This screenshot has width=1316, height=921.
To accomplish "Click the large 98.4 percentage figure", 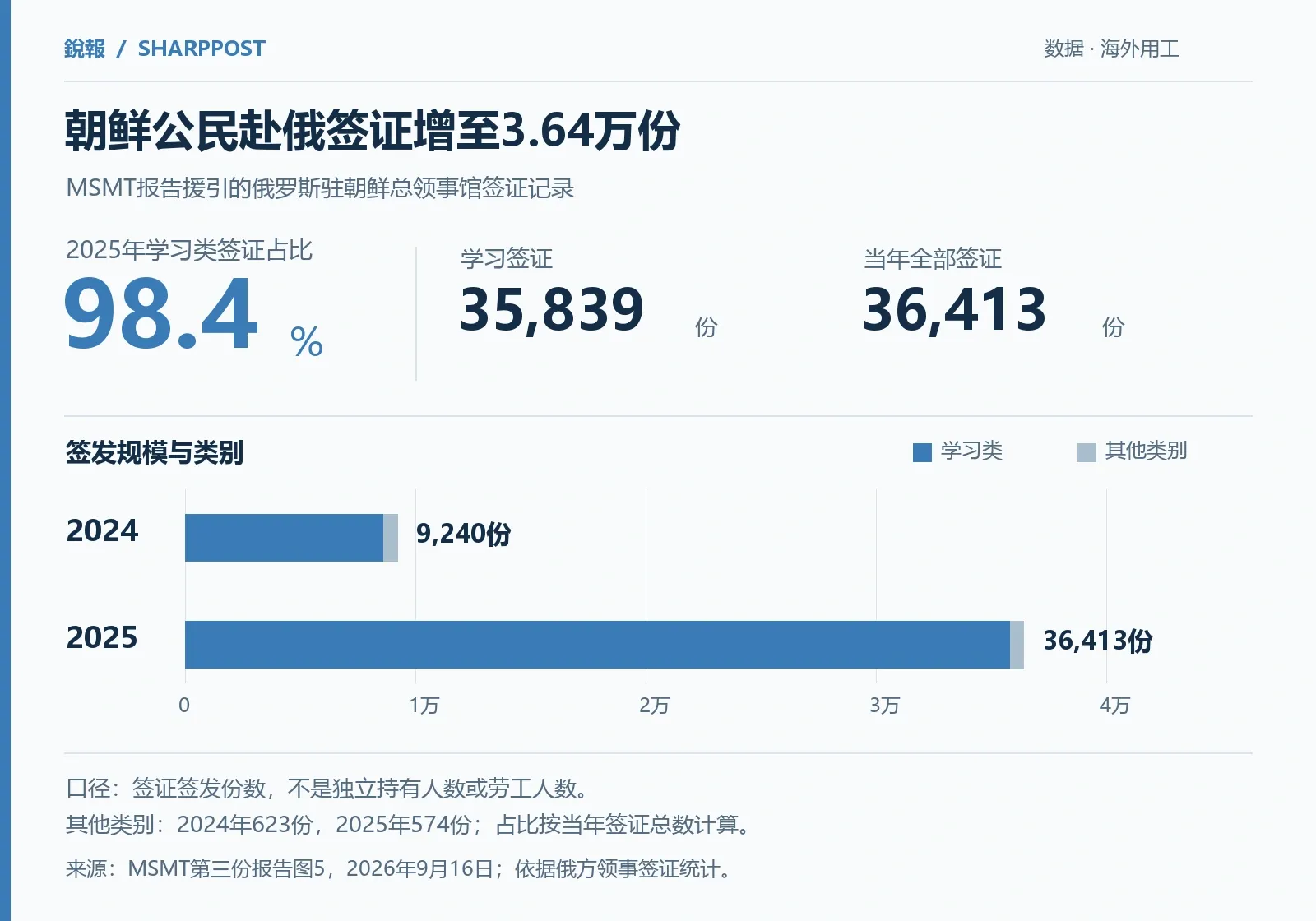I will click(161, 314).
